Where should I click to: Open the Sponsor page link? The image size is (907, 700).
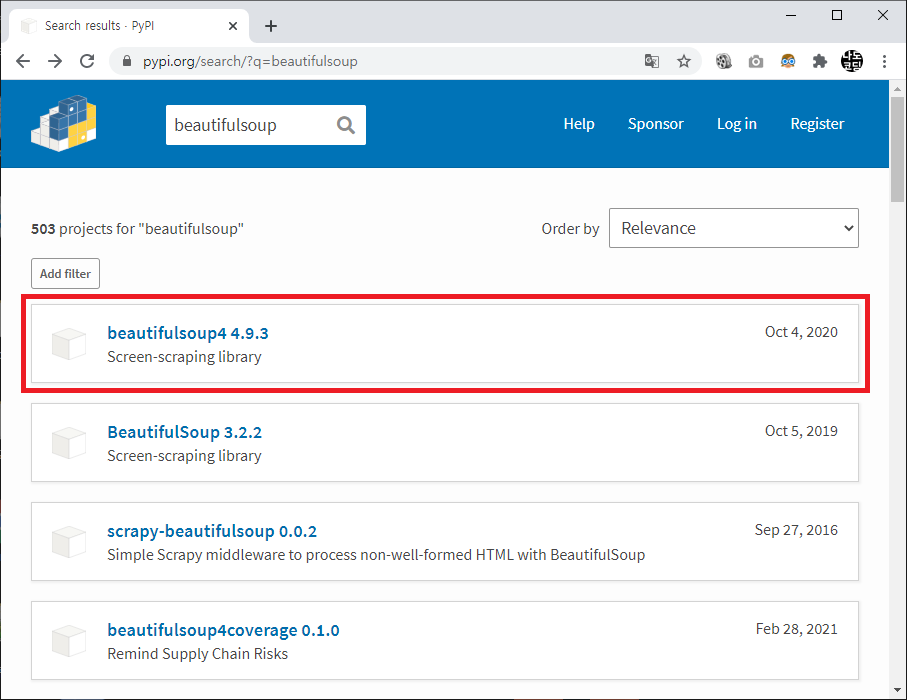coord(655,124)
